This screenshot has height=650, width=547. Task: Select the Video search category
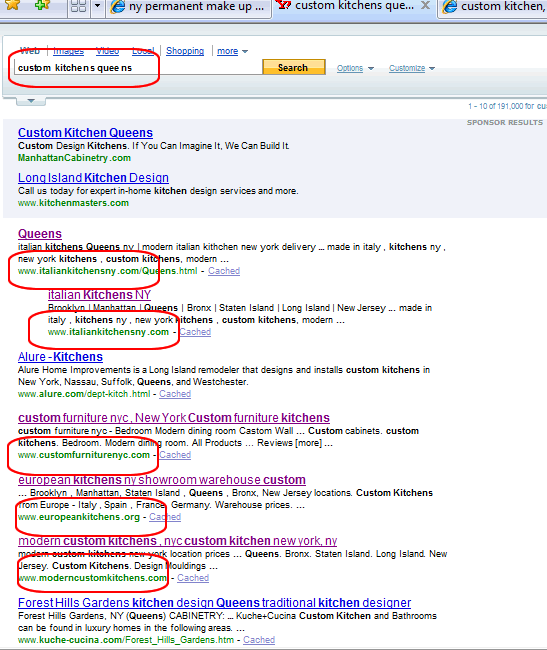107,51
